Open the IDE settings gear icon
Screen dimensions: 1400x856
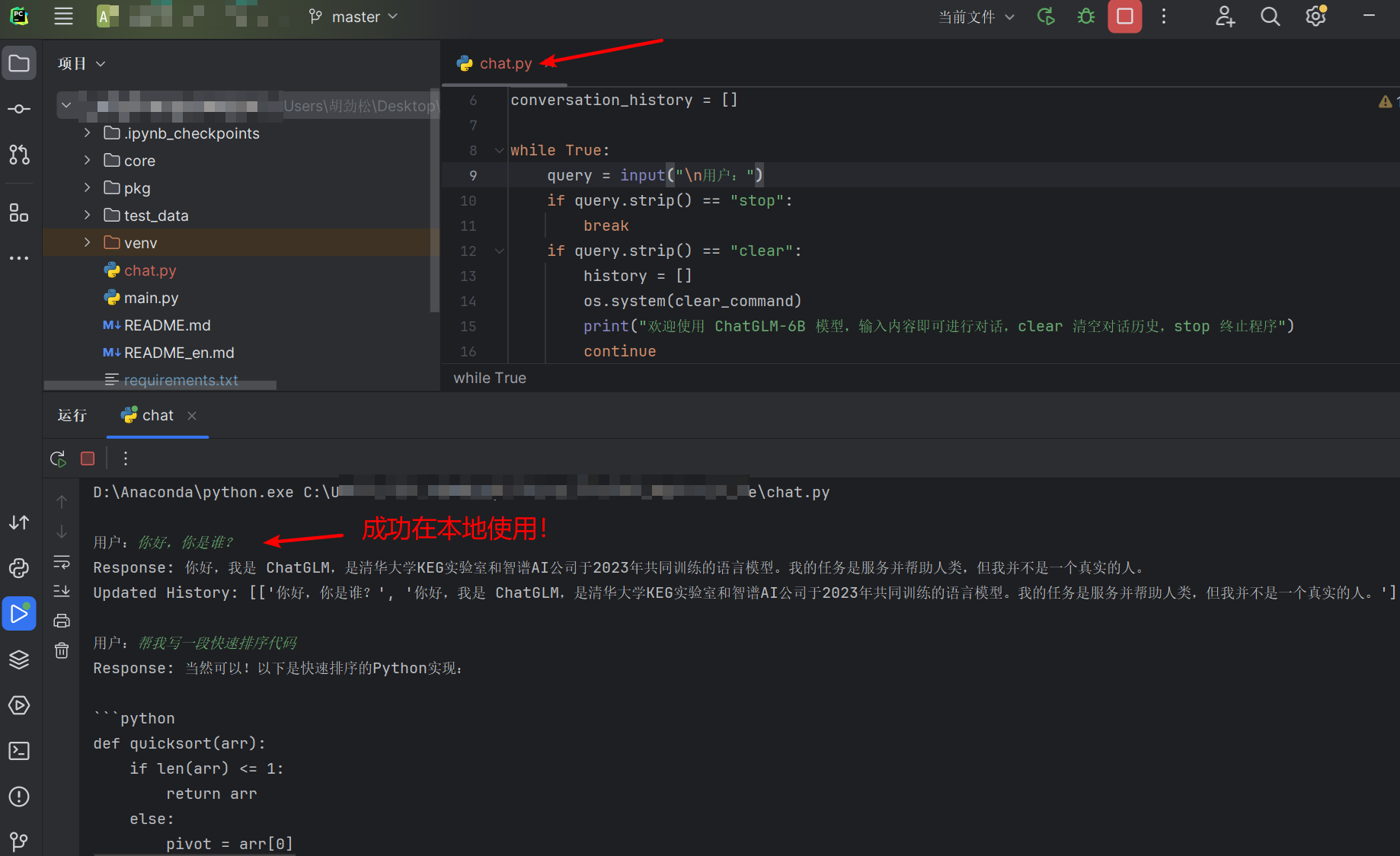(x=1315, y=17)
